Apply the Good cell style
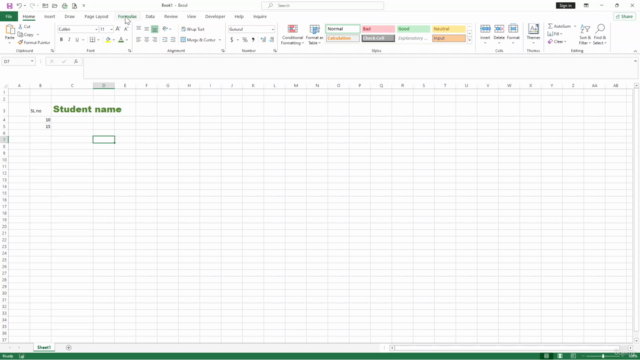Image resolution: width=640 pixels, height=360 pixels. coord(413,29)
